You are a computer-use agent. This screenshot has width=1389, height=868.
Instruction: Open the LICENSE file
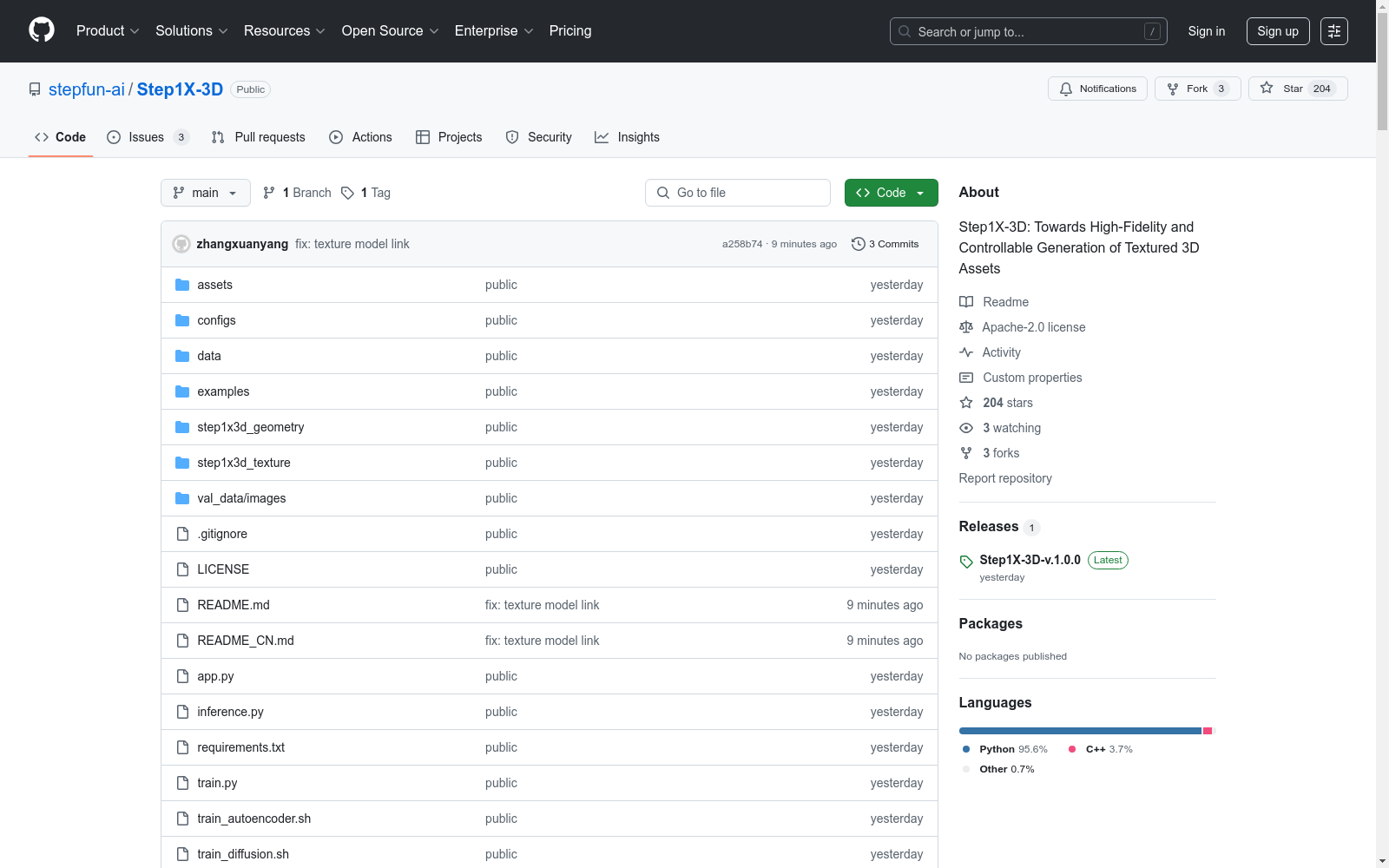click(223, 569)
